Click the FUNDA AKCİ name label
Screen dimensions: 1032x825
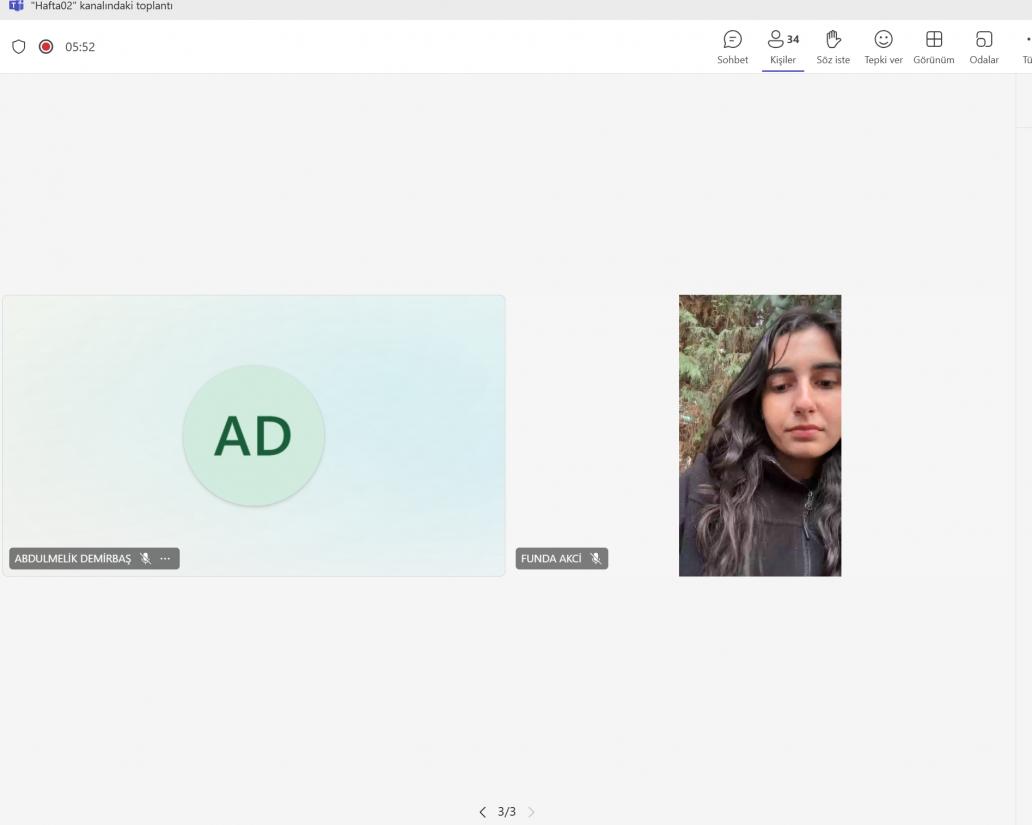click(551, 559)
